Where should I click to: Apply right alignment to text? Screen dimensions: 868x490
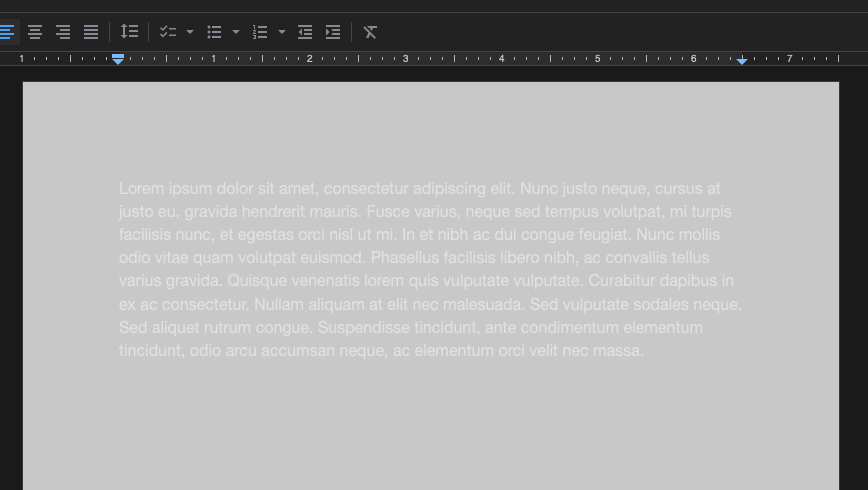pos(63,32)
